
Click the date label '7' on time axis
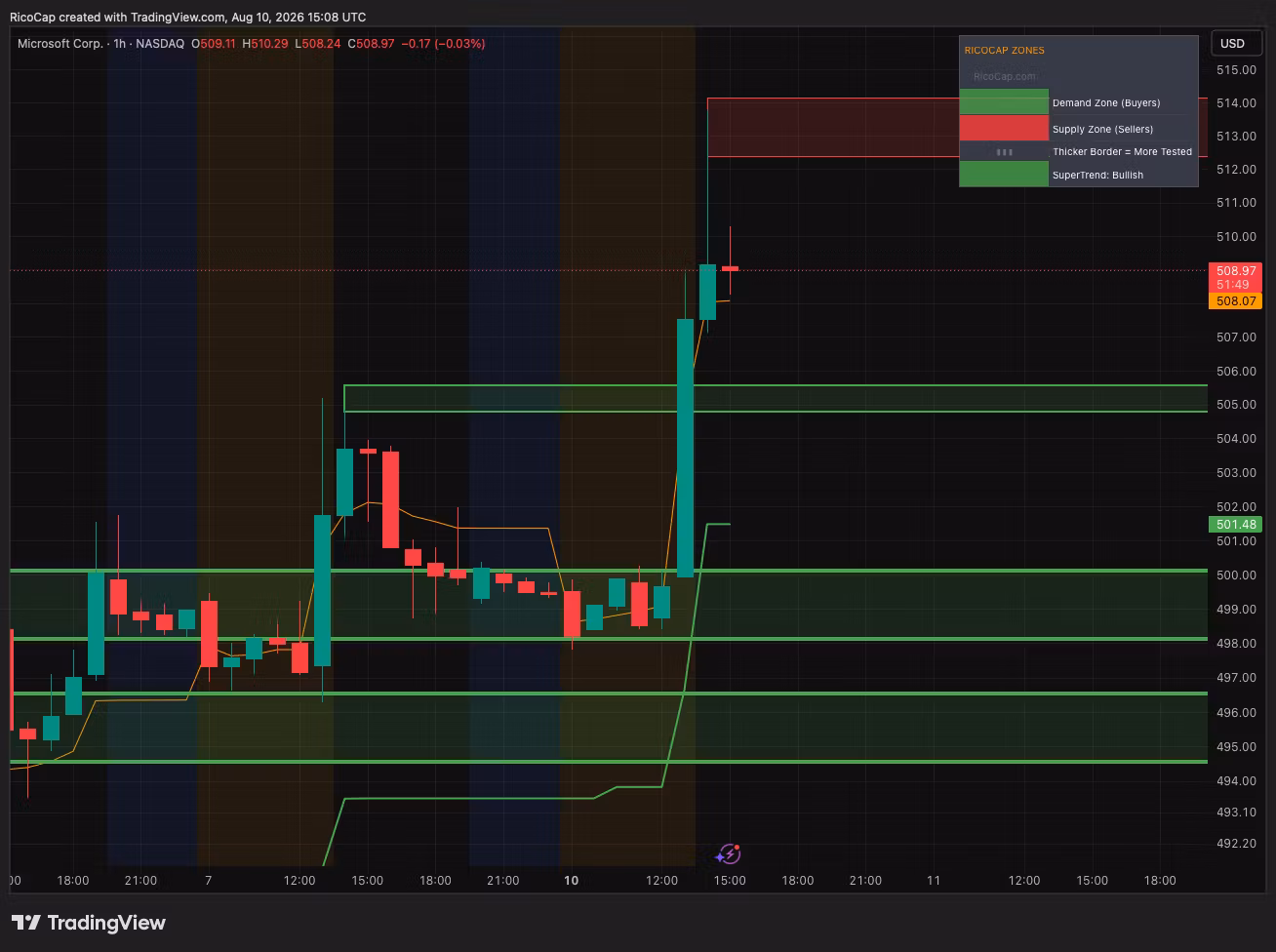coord(208,881)
